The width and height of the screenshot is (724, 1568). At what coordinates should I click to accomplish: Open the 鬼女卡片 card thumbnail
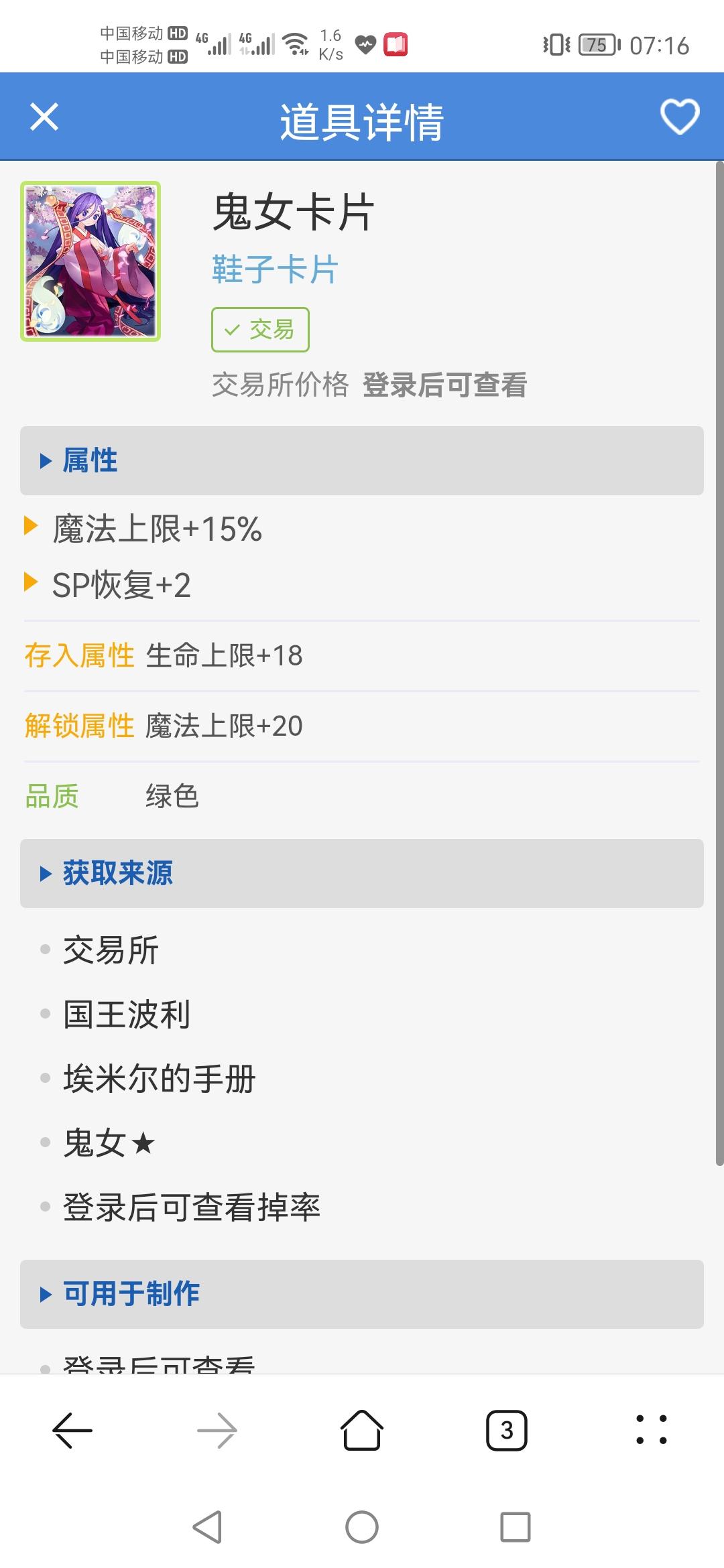pyautogui.click(x=90, y=261)
